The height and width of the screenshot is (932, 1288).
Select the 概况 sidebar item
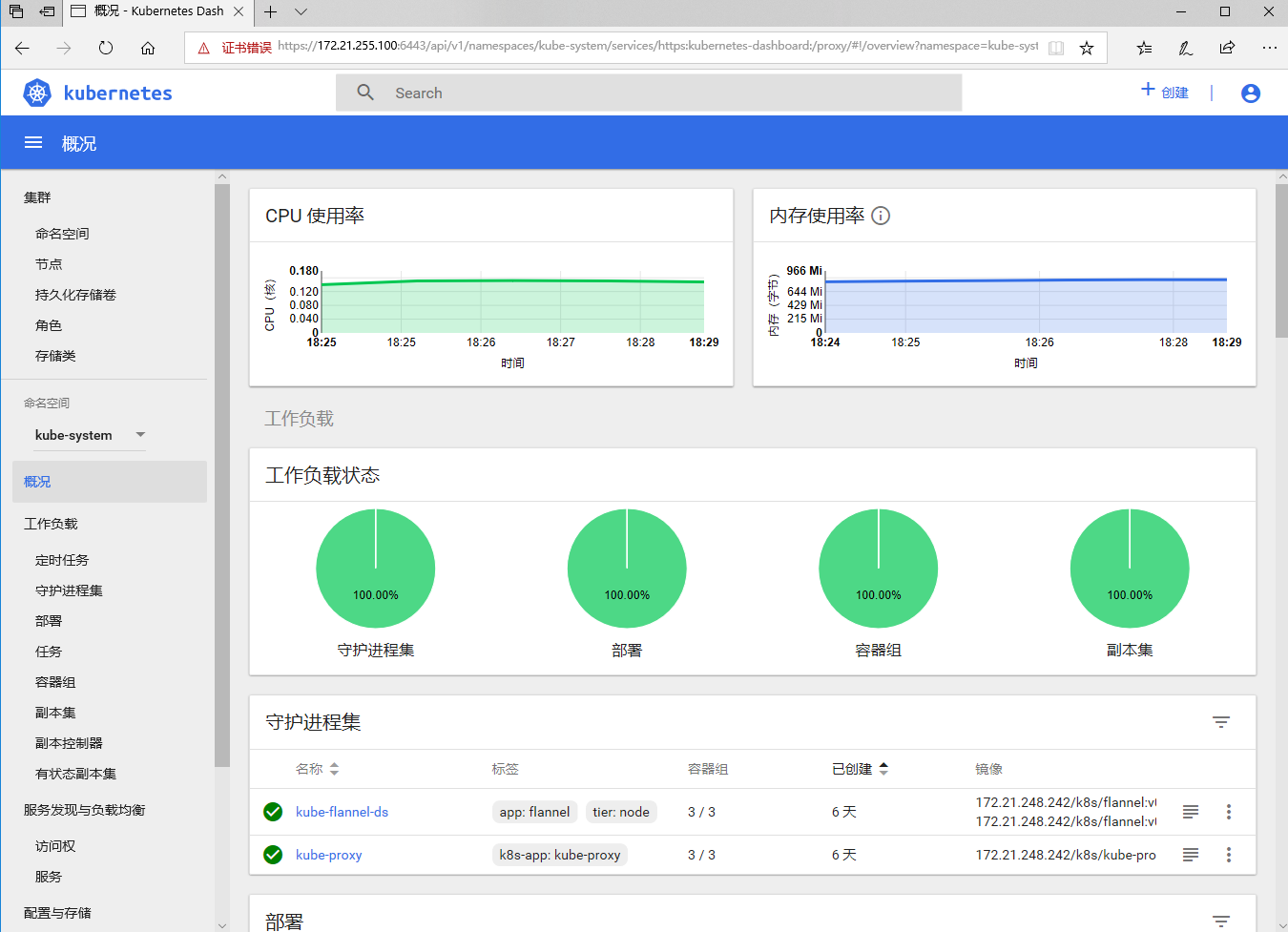tap(110, 482)
